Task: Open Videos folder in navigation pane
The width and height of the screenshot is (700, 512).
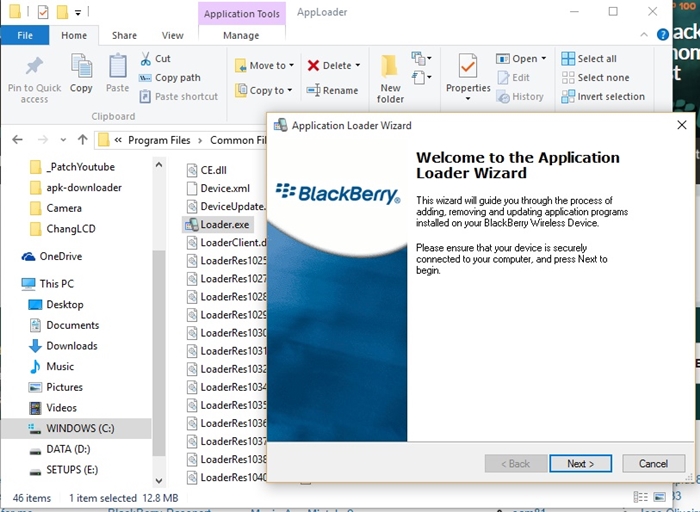Action: click(x=53, y=408)
